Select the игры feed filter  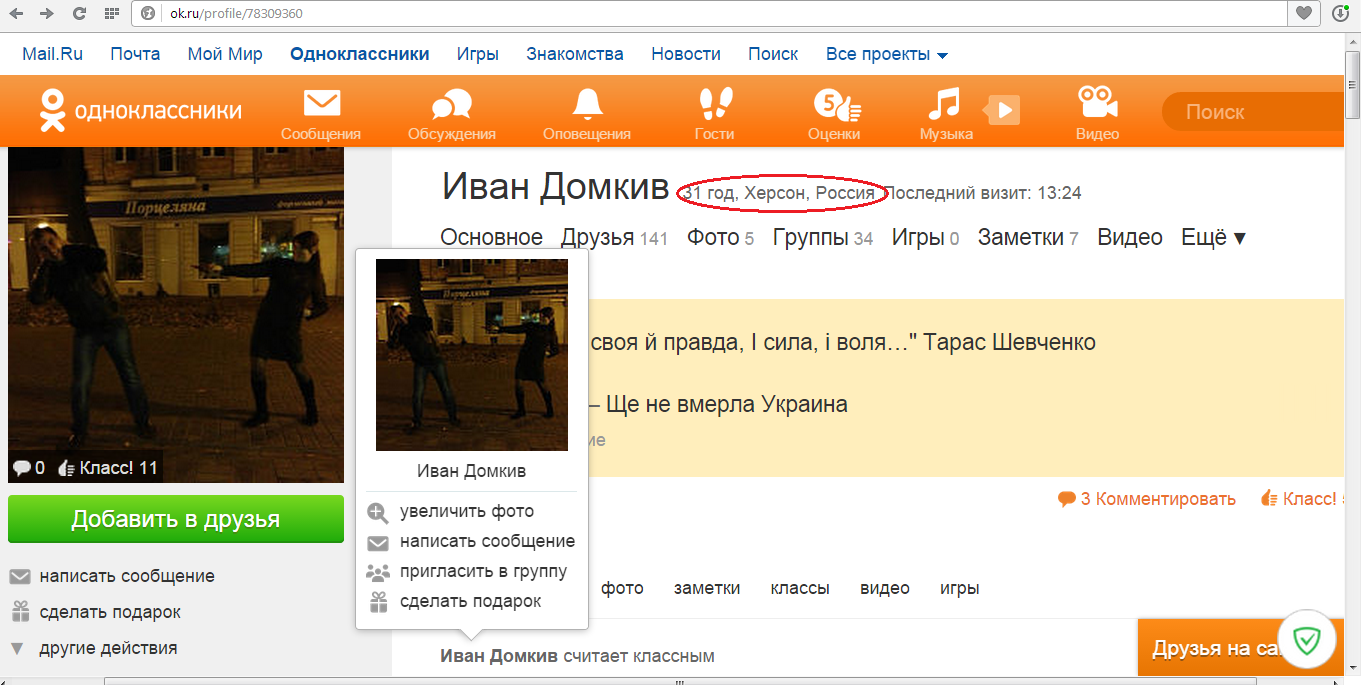pos(959,588)
